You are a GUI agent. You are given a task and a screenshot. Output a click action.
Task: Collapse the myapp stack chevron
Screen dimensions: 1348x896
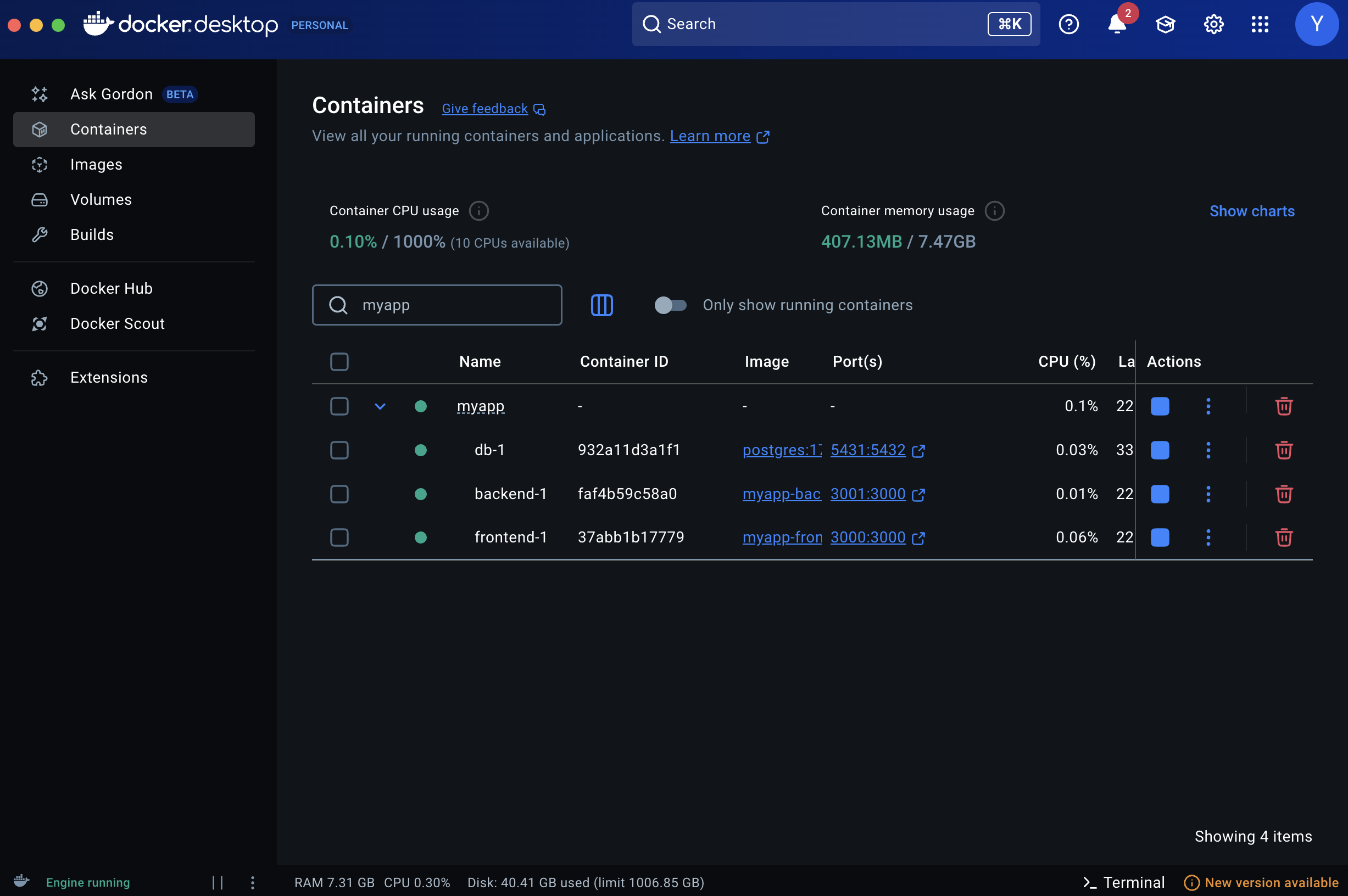pyautogui.click(x=380, y=406)
